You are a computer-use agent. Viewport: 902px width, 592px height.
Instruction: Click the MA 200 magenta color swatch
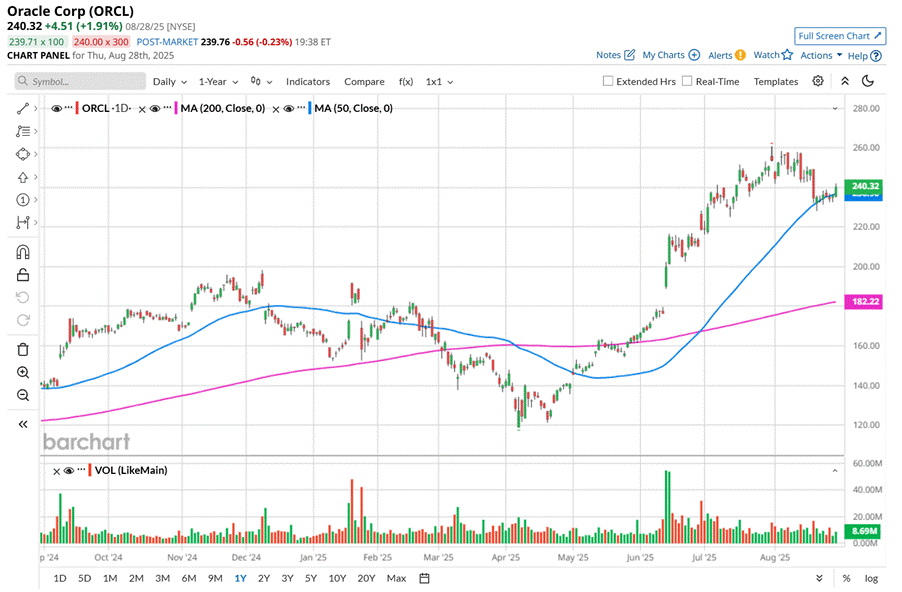point(176,108)
